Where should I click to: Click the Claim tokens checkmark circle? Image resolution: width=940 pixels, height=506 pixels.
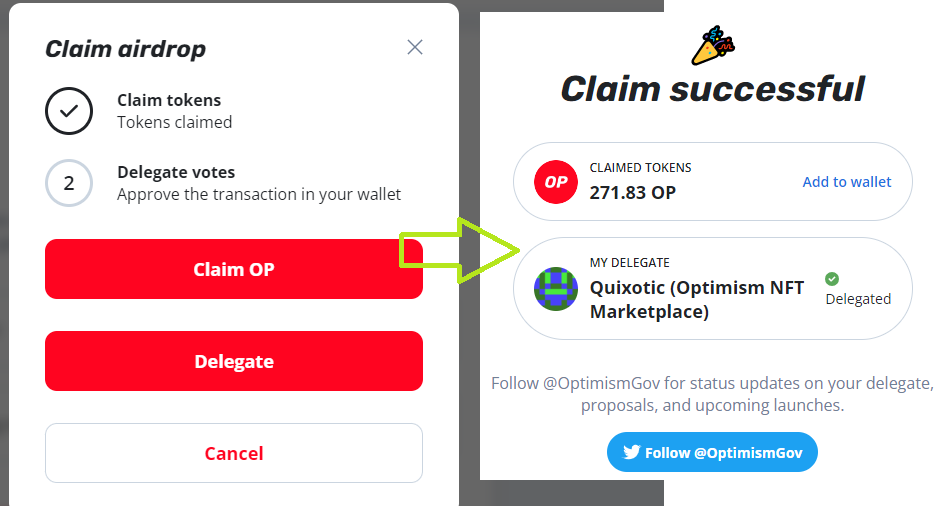pos(69,111)
